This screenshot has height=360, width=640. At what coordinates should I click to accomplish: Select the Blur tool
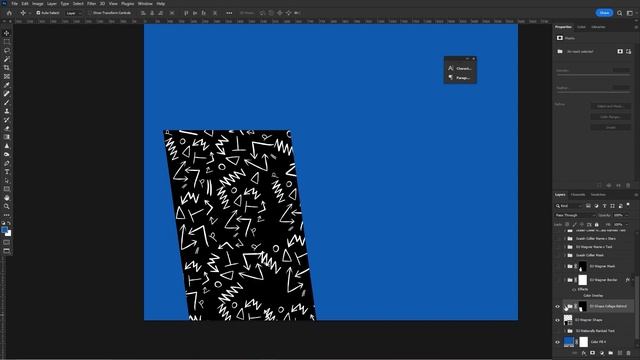click(7, 146)
